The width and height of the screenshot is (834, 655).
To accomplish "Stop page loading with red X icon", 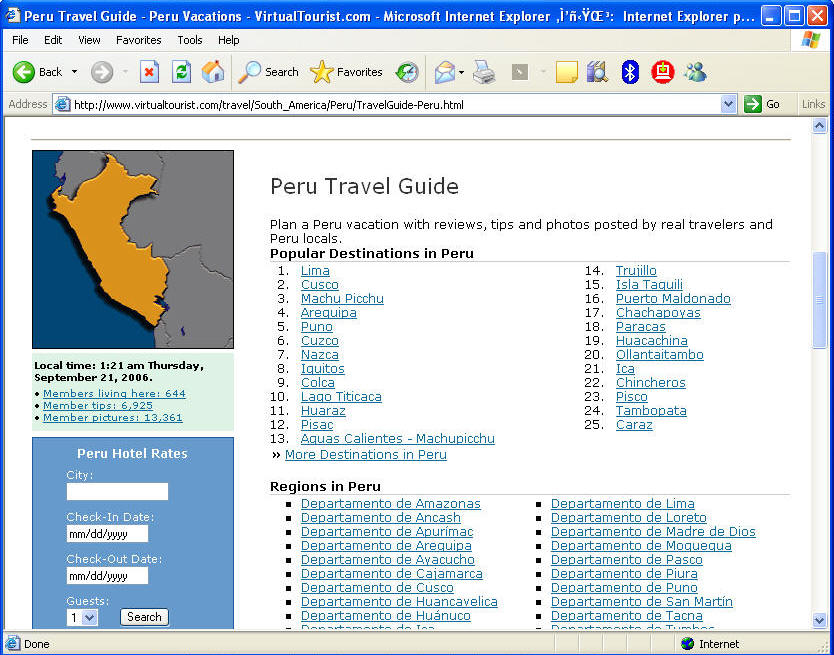I will coord(149,72).
